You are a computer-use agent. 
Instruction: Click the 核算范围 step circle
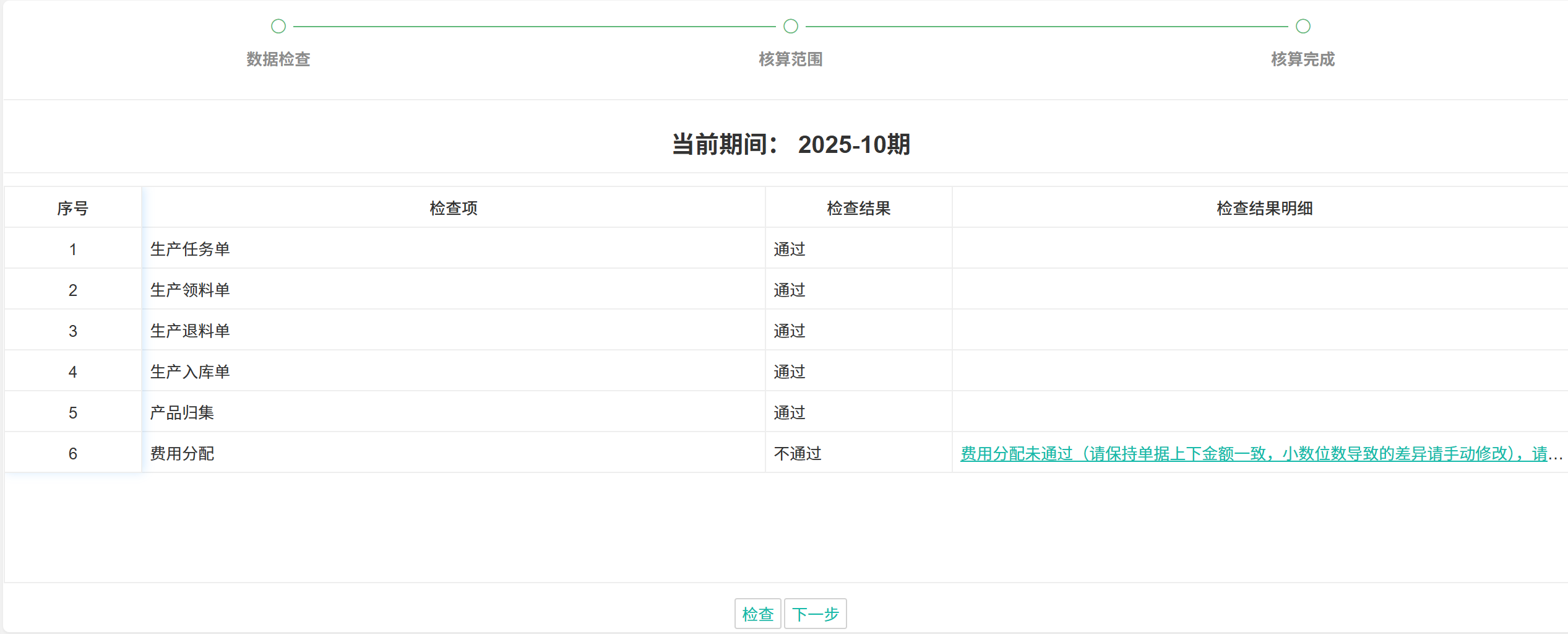[x=790, y=26]
